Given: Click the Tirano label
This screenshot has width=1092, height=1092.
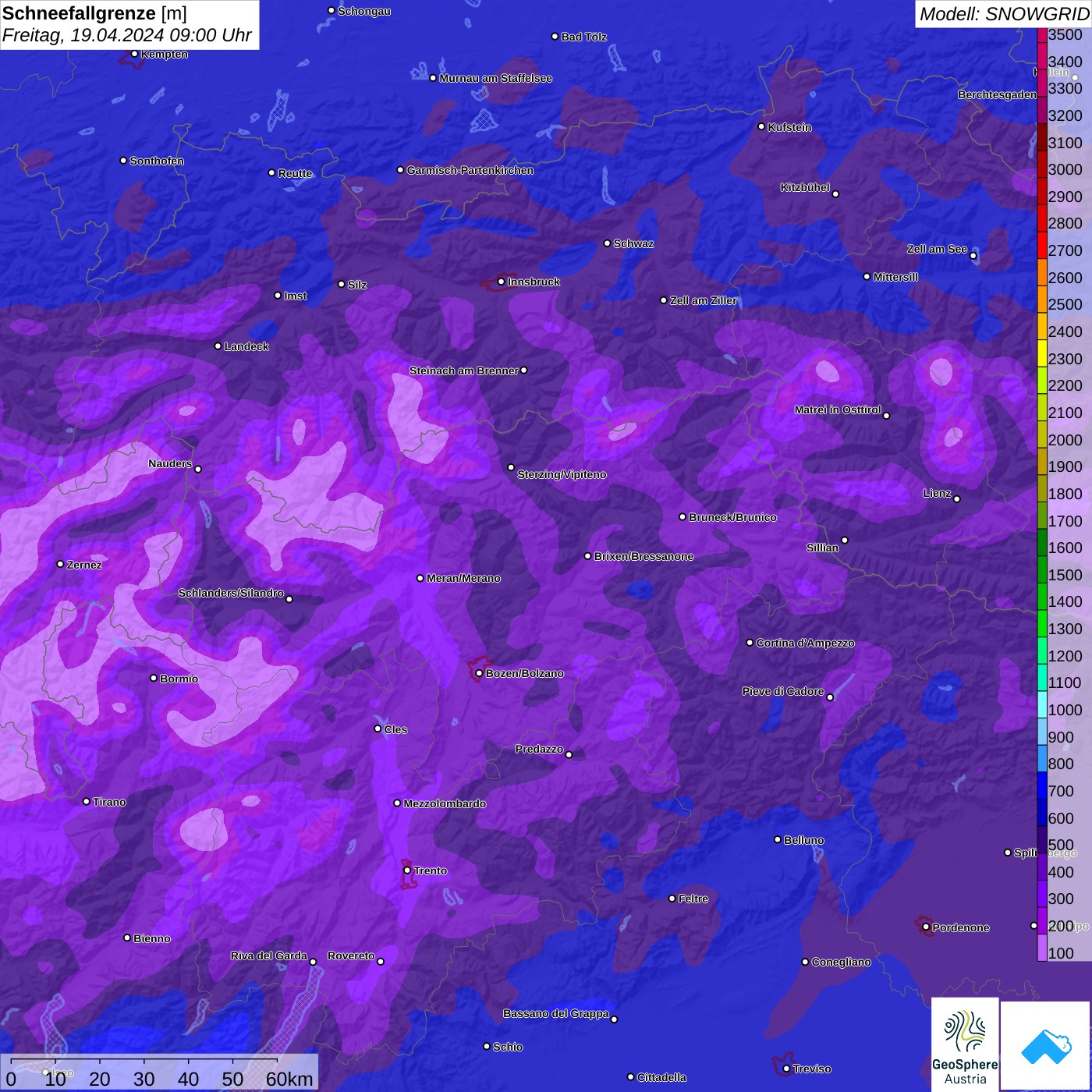Looking at the screenshot, I should point(109,802).
